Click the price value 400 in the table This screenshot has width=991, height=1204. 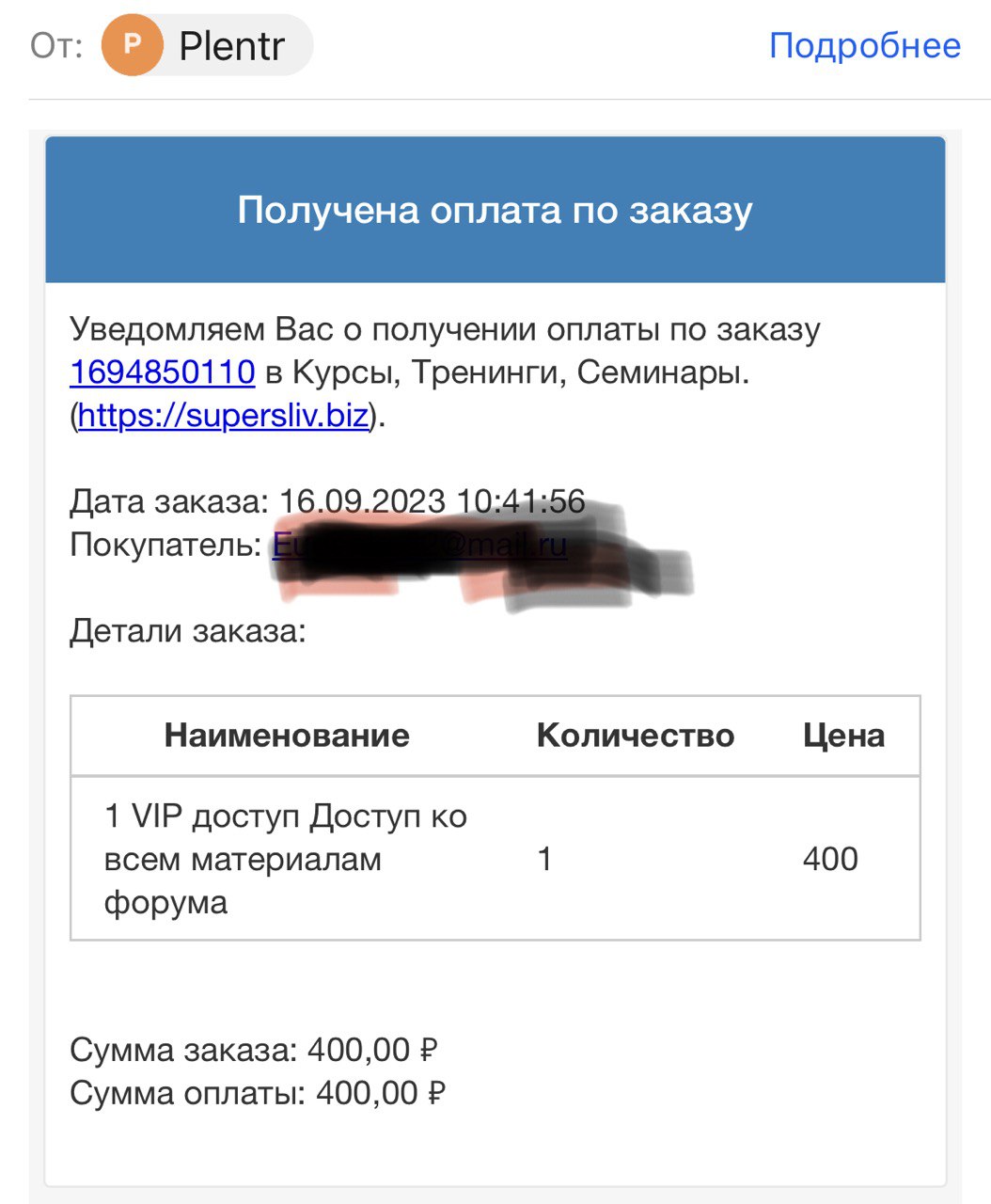[830, 859]
